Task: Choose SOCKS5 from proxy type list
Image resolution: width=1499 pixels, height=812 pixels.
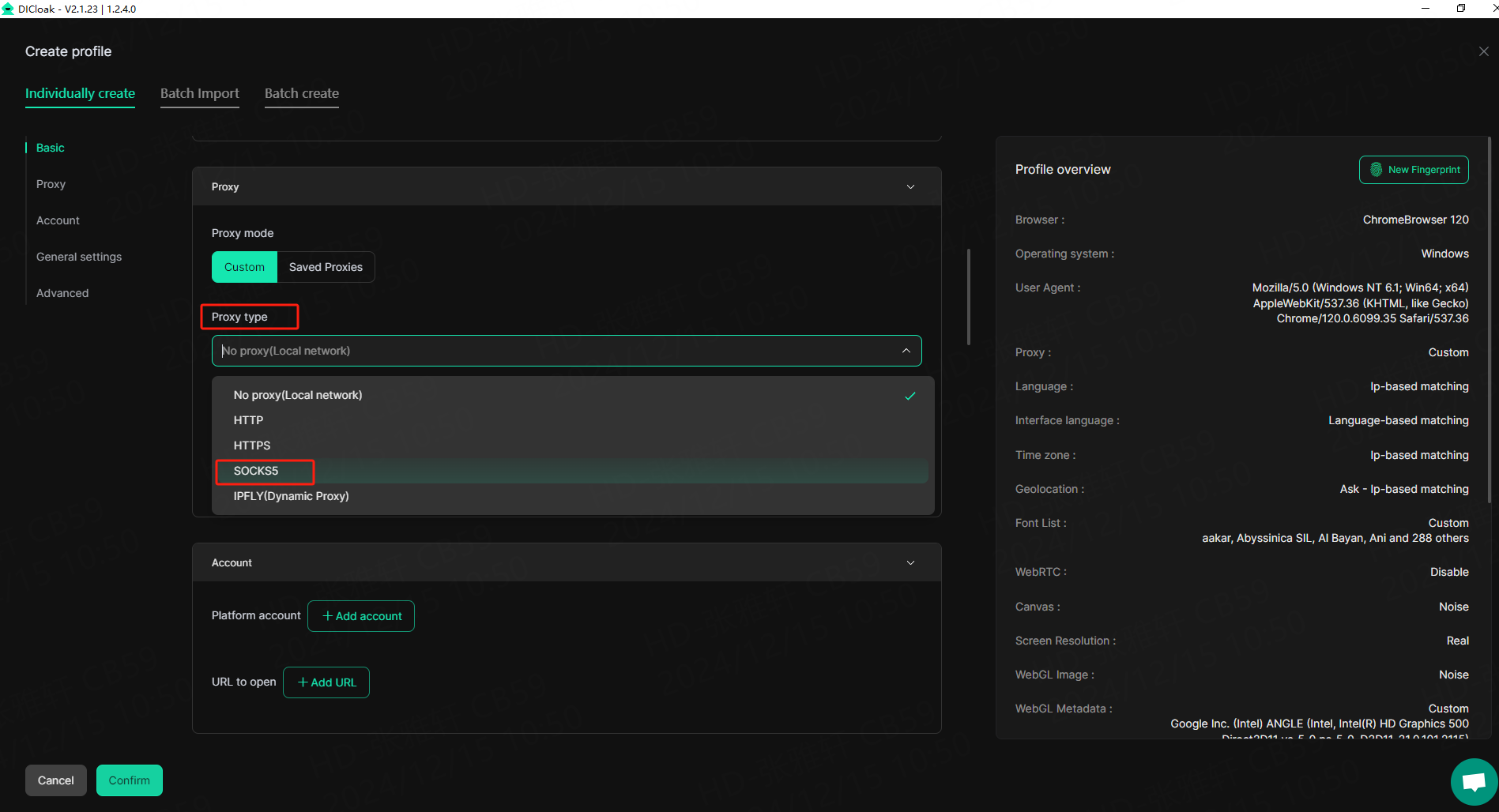Action: point(256,471)
